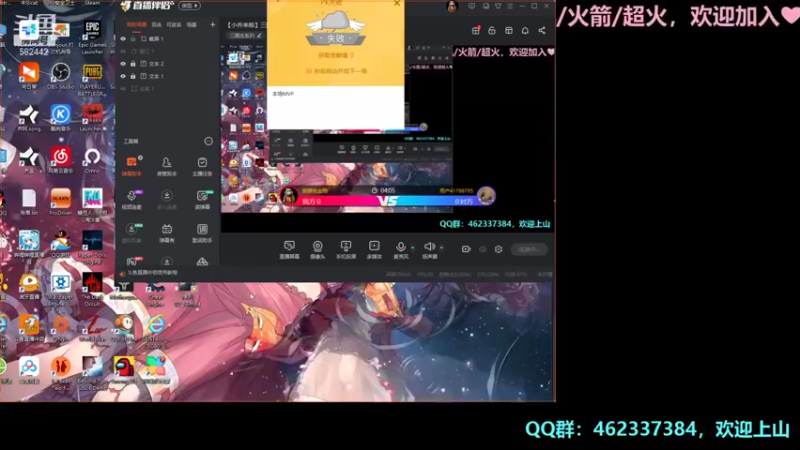
Task: Open the mode pill next to logo
Action: [x=190, y=6]
